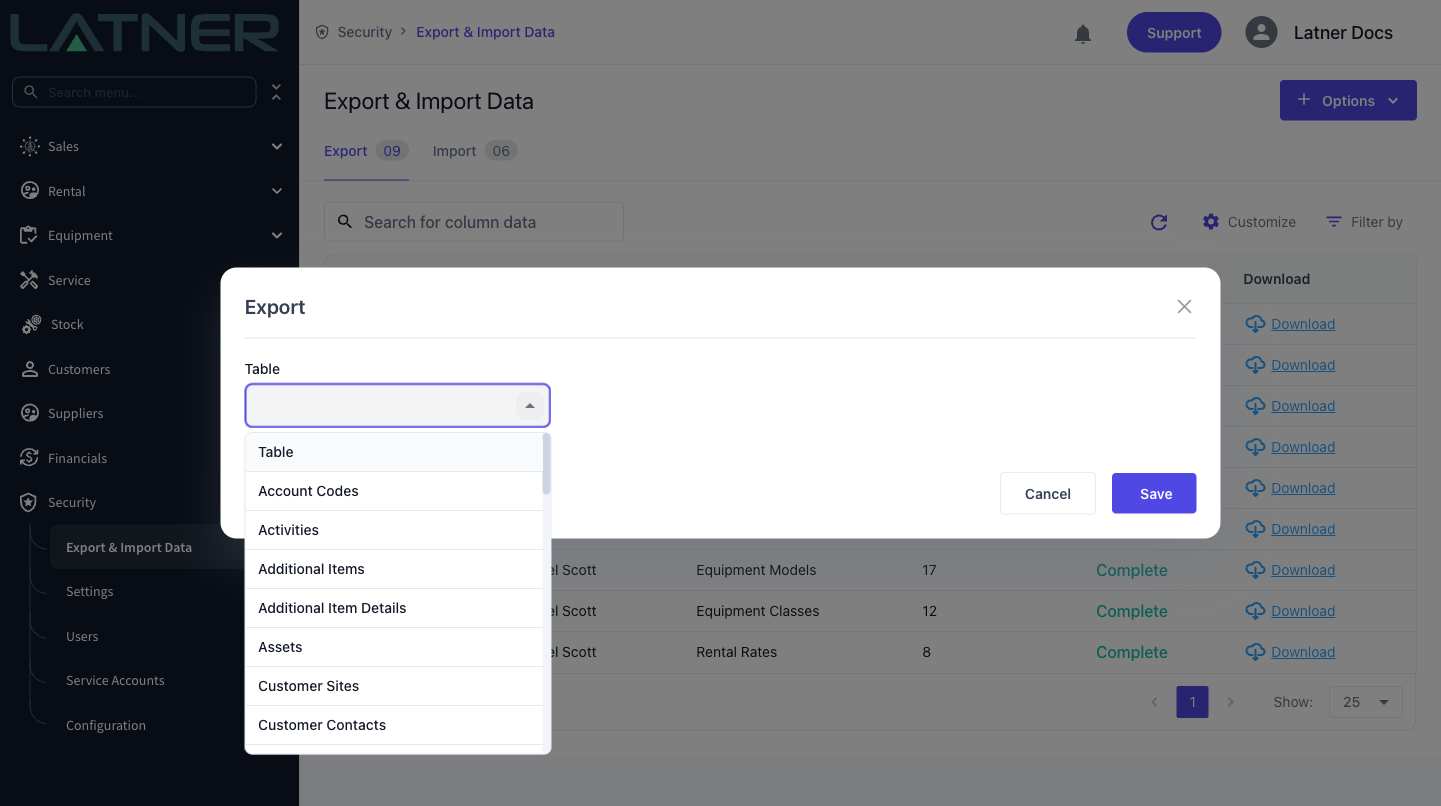Collapse sidebar menu with chevrons icon
Image resolution: width=1441 pixels, height=806 pixels.
click(x=277, y=92)
